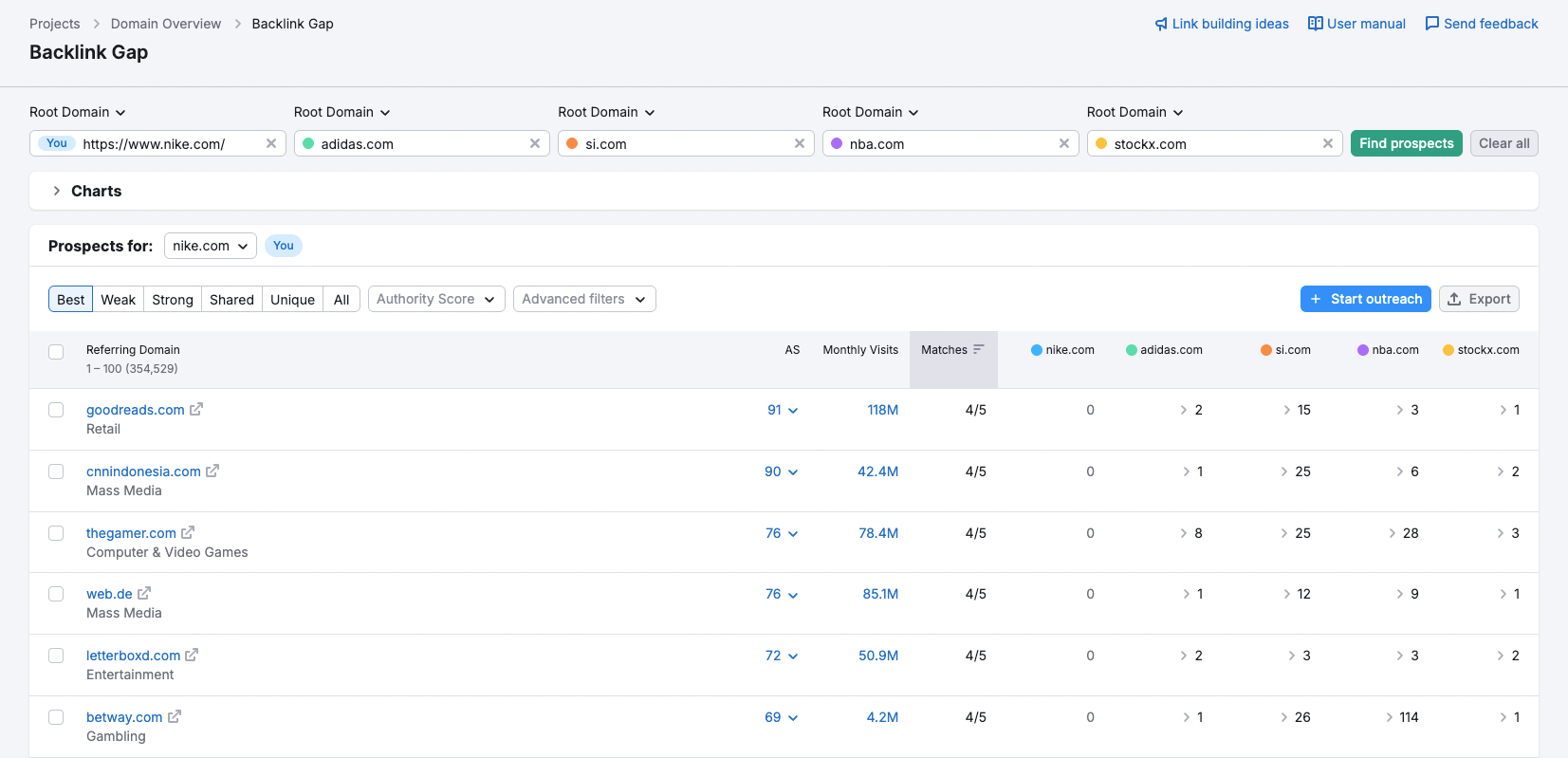Open external link icon beside letterboxd.com
1568x758 pixels.
(x=192, y=656)
